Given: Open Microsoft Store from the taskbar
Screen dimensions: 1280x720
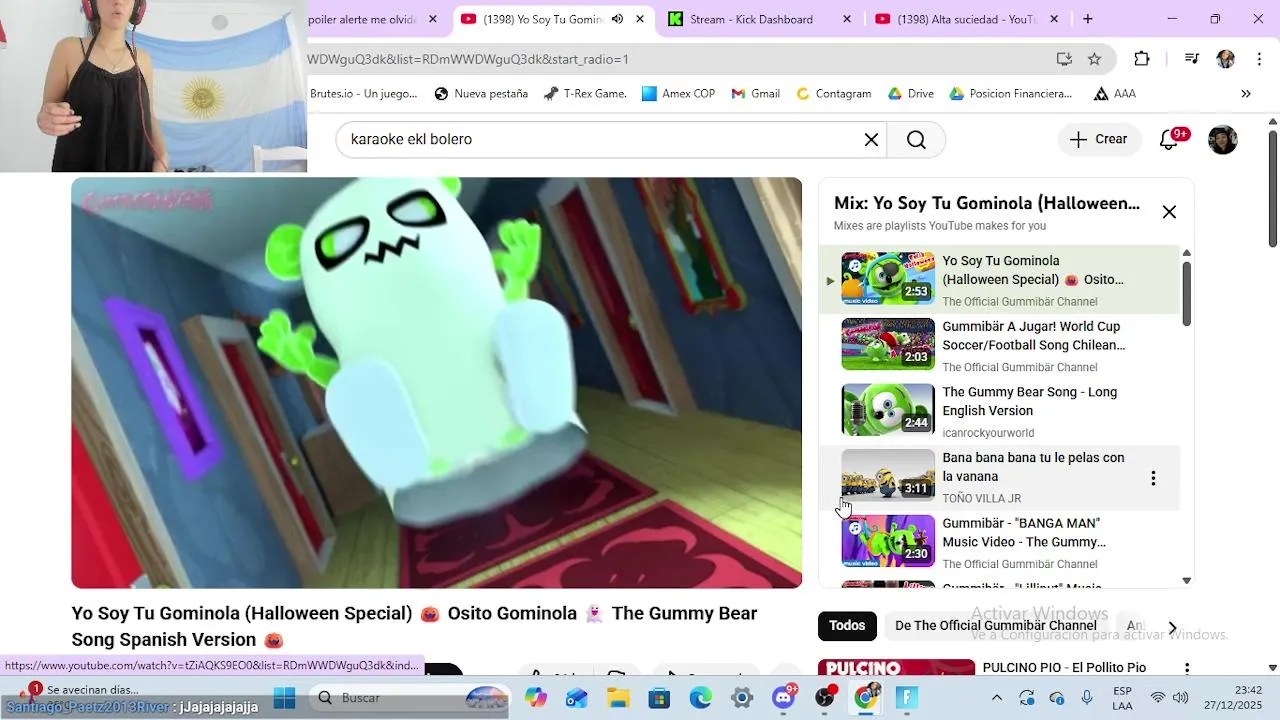Looking at the screenshot, I should pos(659,697).
